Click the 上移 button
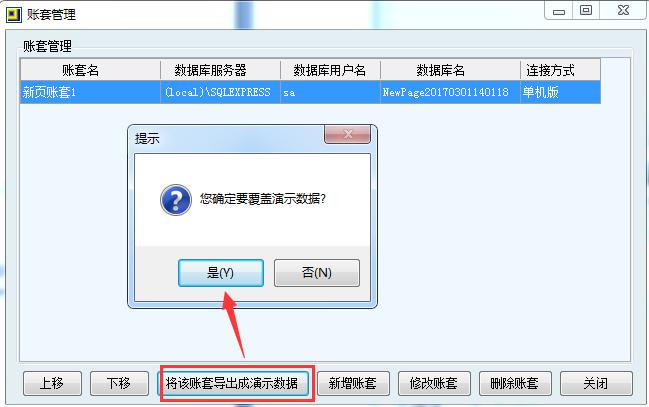The height and width of the screenshot is (407, 649). coord(52,383)
